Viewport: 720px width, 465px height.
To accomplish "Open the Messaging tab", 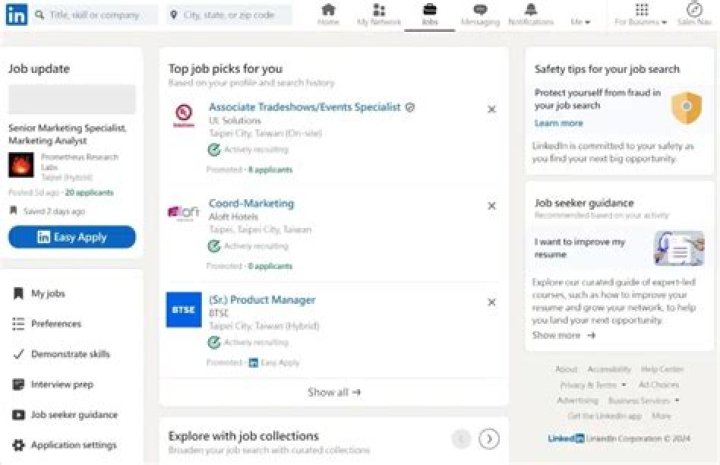I will pos(480,15).
